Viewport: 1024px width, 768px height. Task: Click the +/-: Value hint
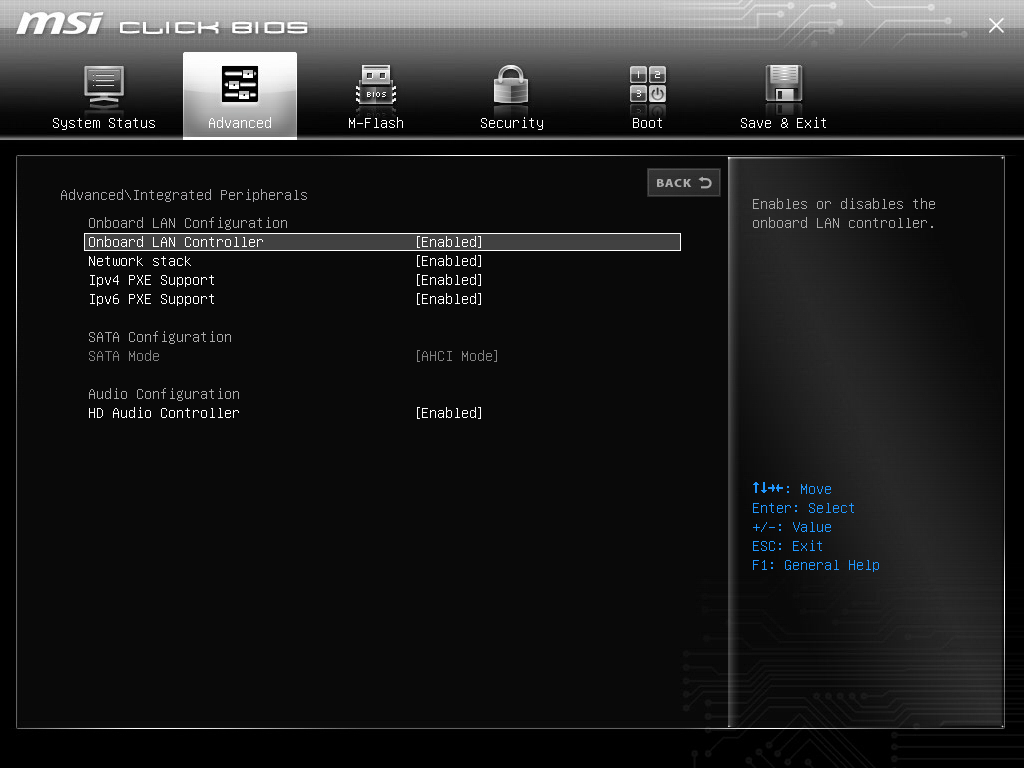(x=792, y=527)
